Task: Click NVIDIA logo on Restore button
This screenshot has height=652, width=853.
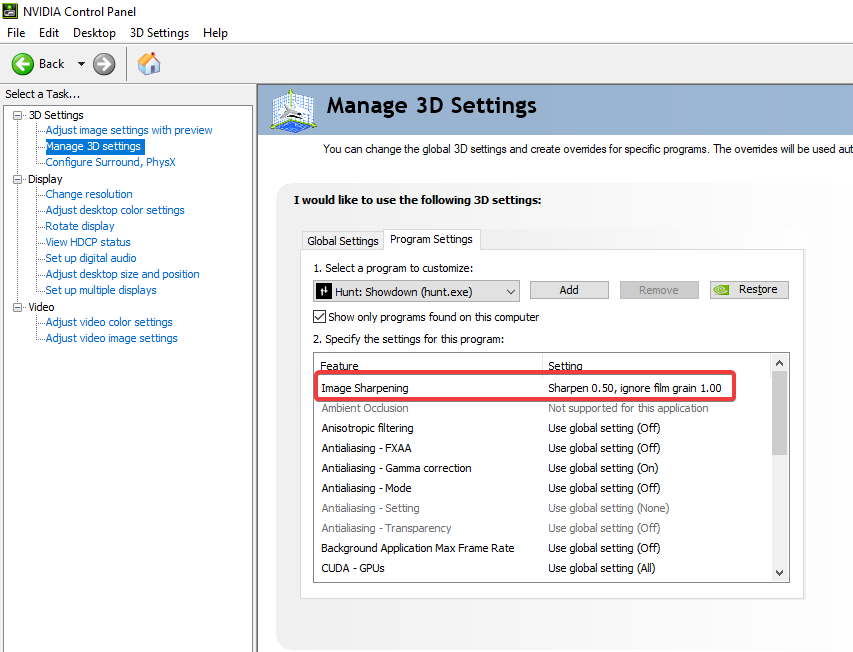Action: click(x=724, y=290)
